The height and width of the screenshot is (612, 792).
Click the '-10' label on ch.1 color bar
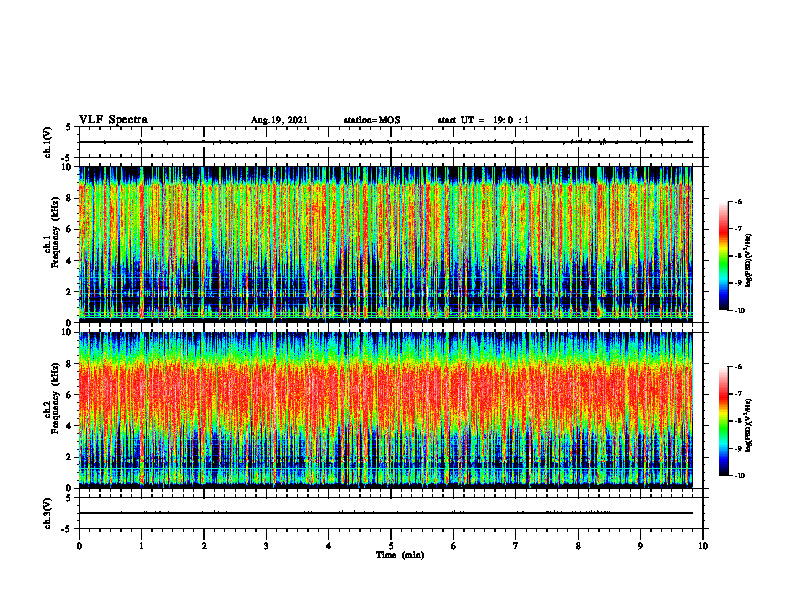click(x=740, y=311)
